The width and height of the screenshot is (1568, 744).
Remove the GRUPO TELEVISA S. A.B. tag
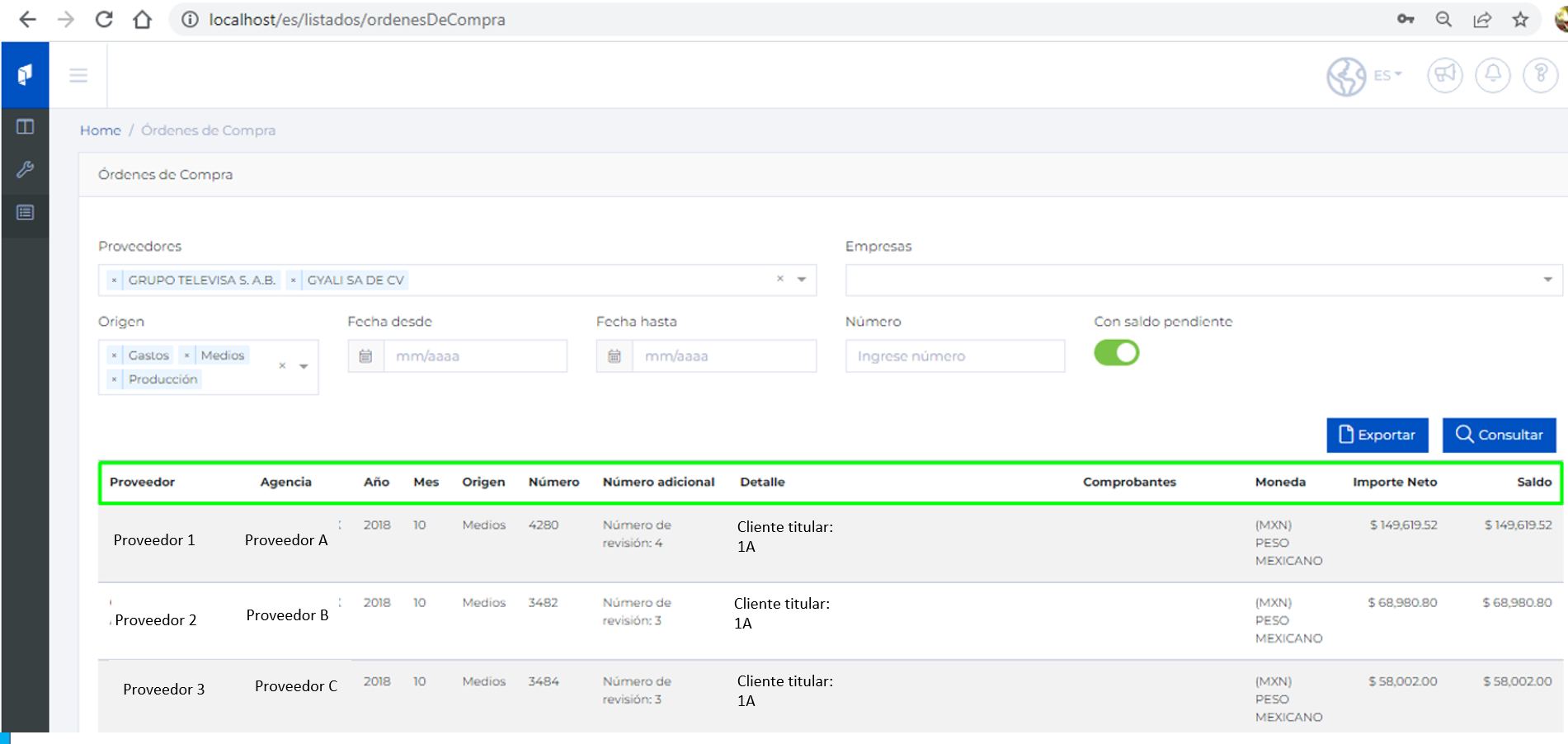114,280
